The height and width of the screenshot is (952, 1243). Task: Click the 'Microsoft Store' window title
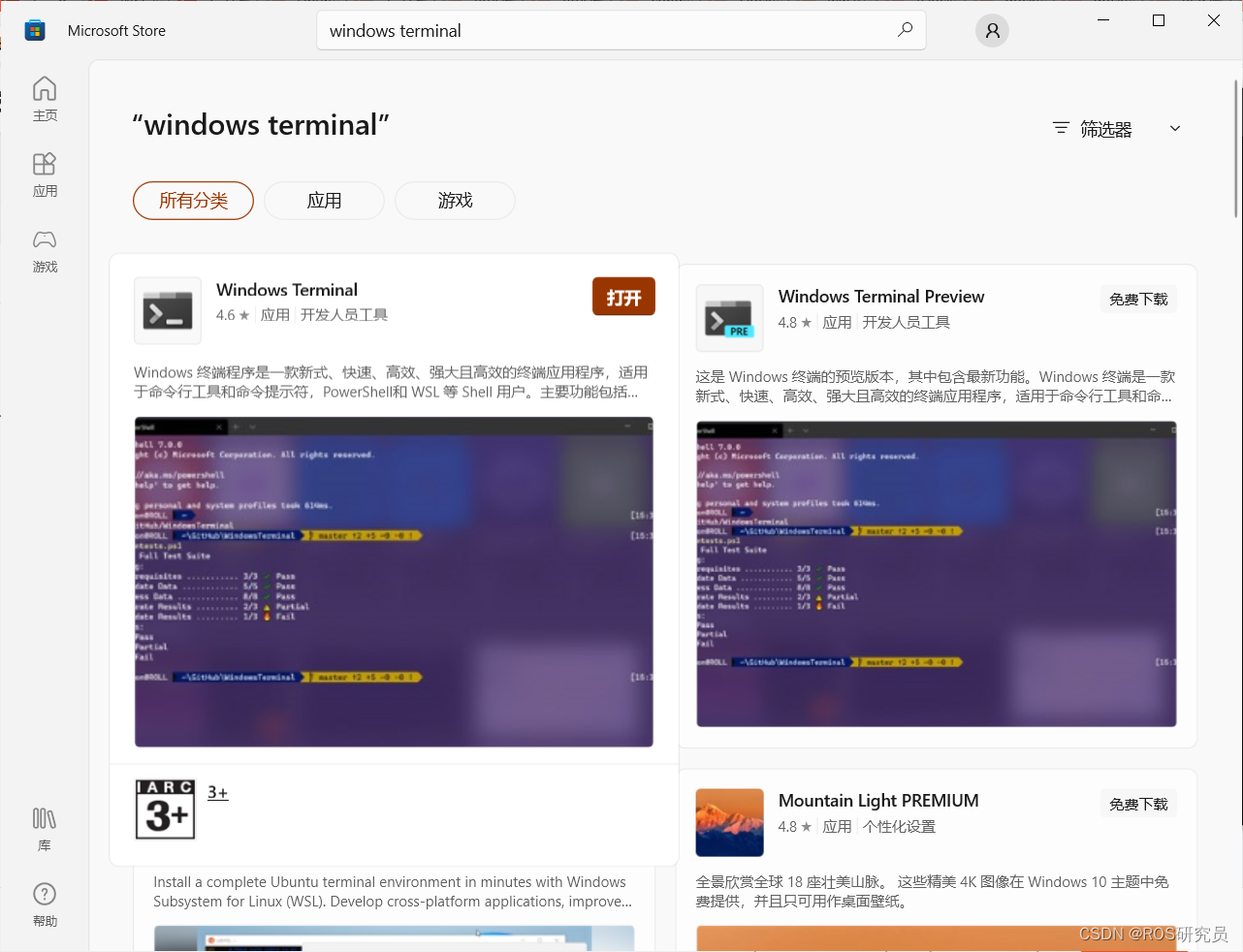[x=116, y=31]
